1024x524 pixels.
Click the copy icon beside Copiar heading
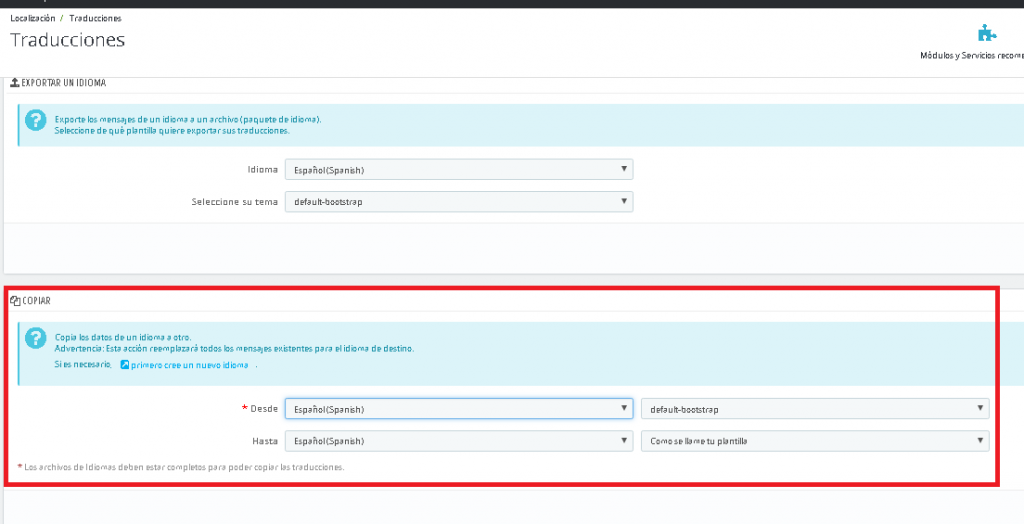[x=15, y=300]
